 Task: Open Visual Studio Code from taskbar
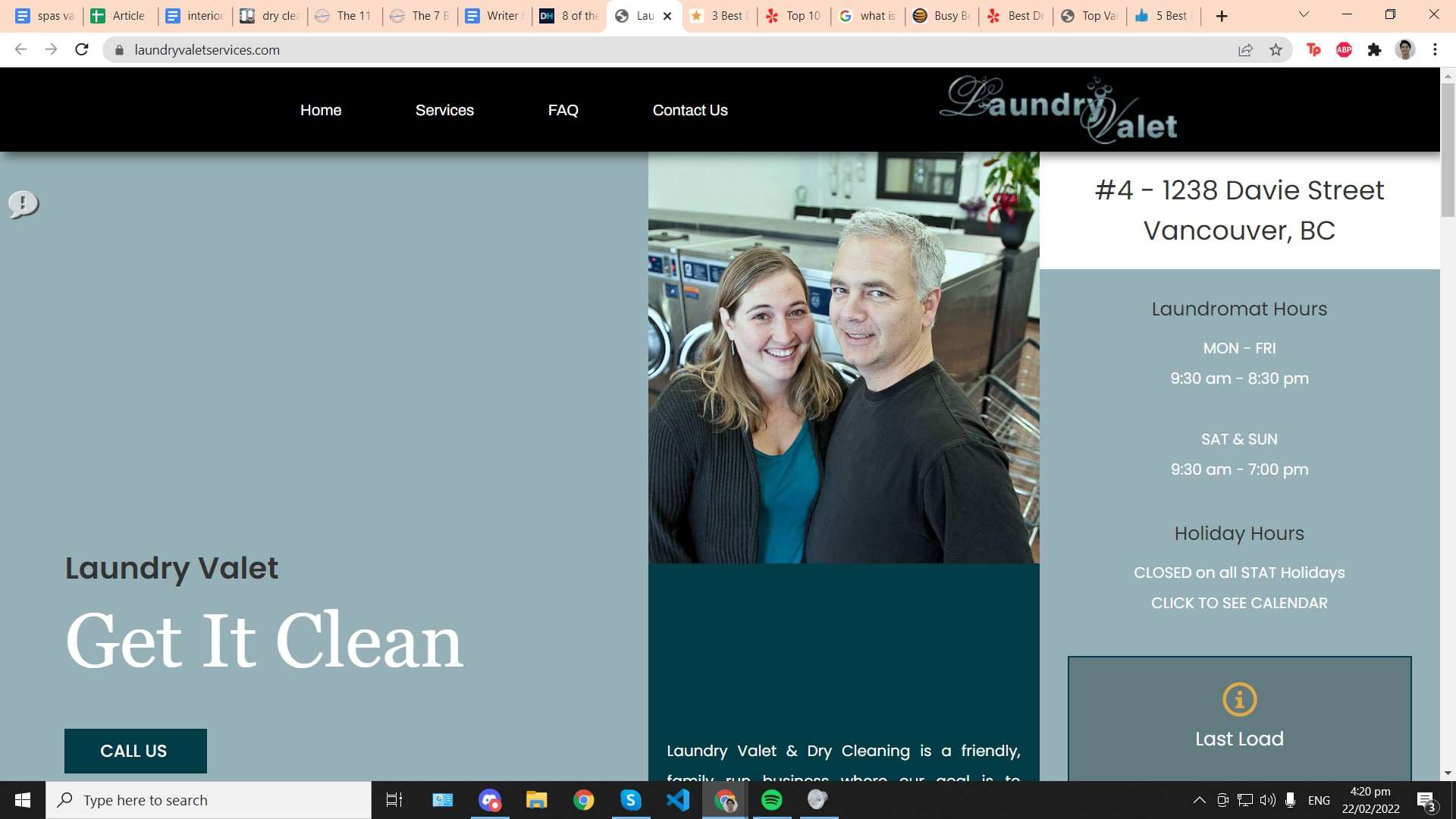[677, 800]
